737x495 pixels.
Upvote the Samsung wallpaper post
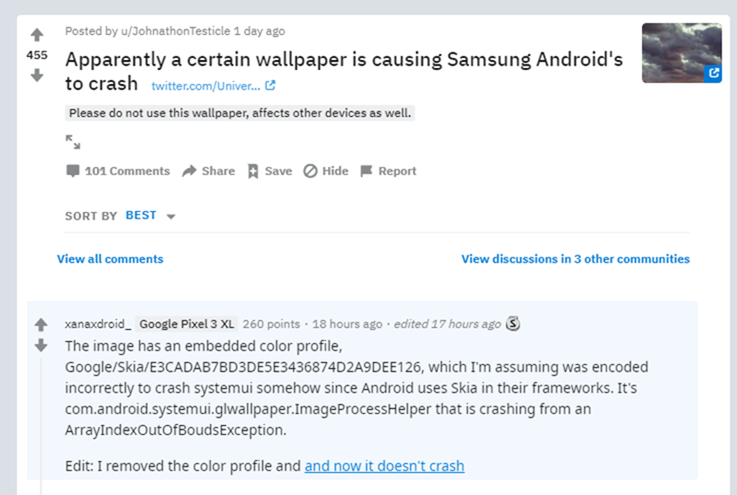37,35
